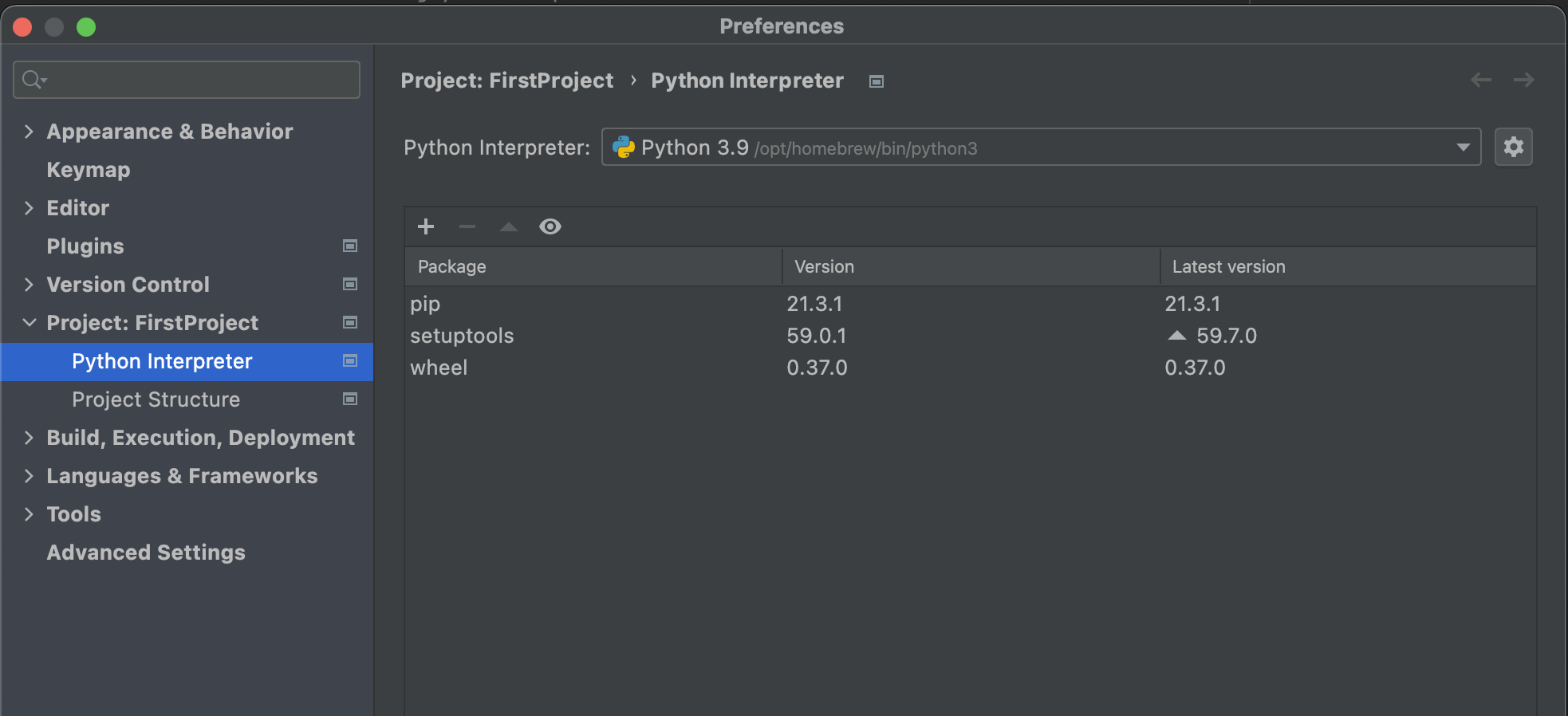Open Plugins settings page
The image size is (1568, 716).
click(85, 246)
